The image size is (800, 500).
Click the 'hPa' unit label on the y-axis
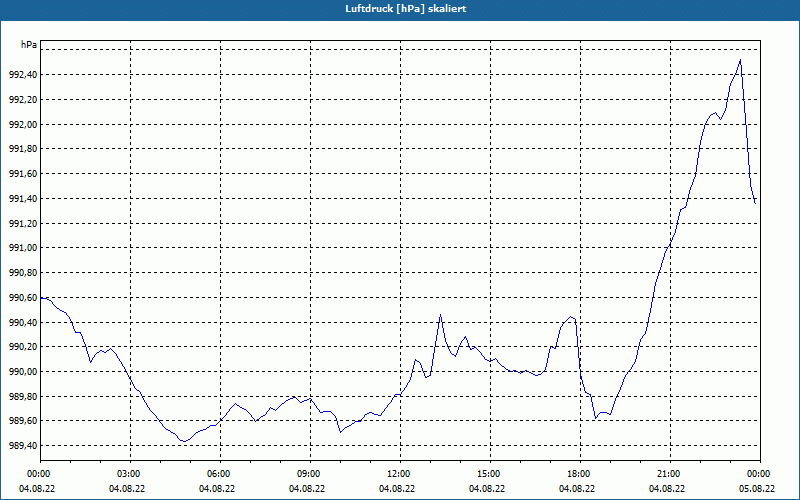(x=29, y=45)
